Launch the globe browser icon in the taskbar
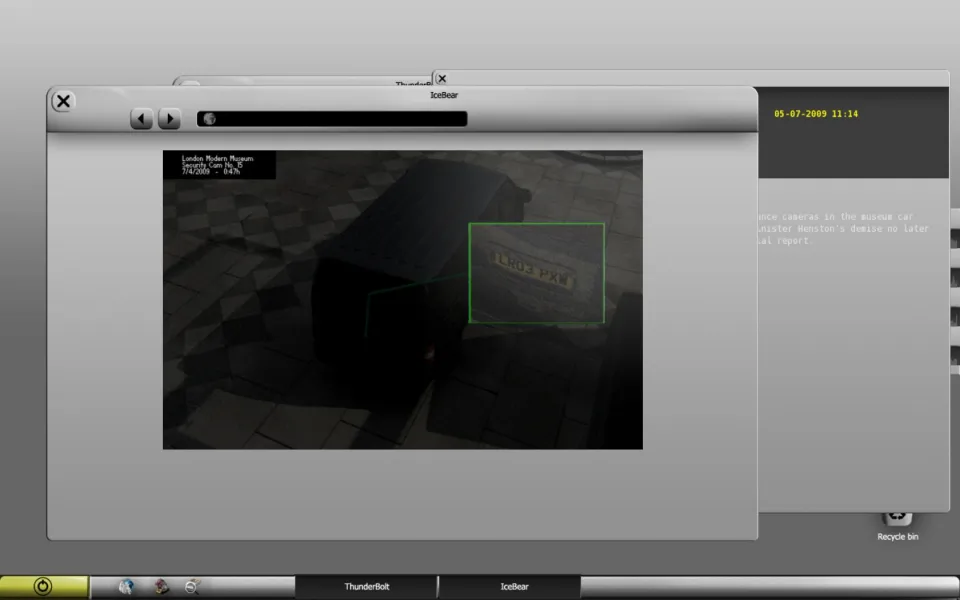The image size is (960, 600). (x=126, y=587)
